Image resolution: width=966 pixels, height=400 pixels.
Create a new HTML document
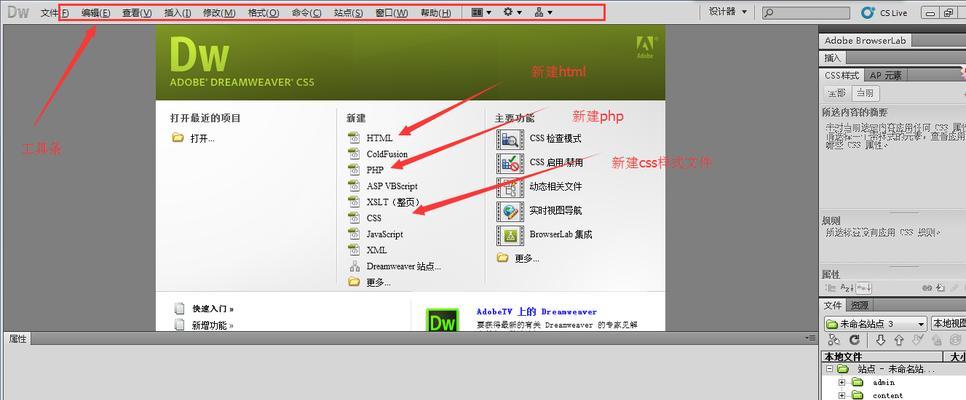370,137
